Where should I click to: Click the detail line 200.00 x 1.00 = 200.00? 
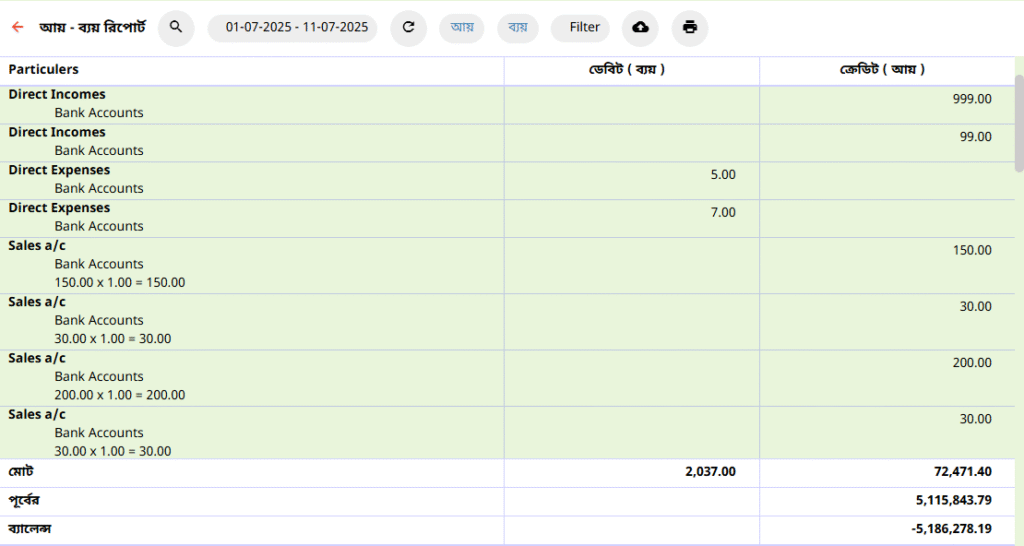tap(120, 395)
